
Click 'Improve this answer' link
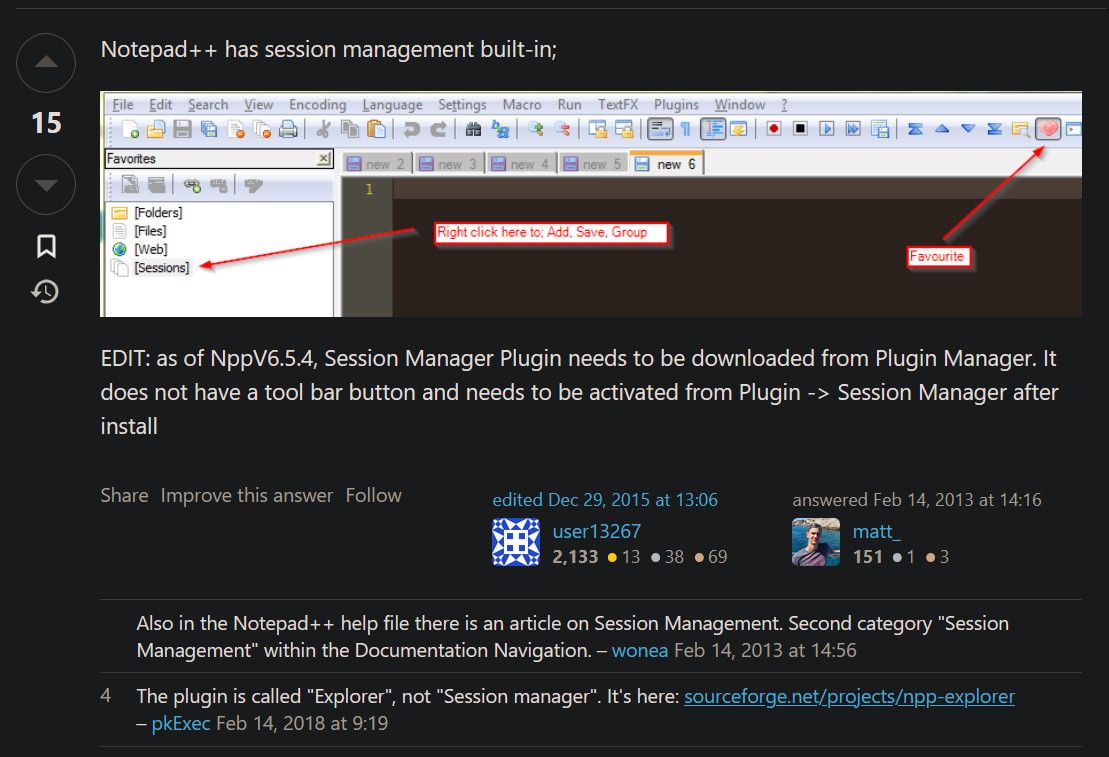pyautogui.click(x=247, y=495)
